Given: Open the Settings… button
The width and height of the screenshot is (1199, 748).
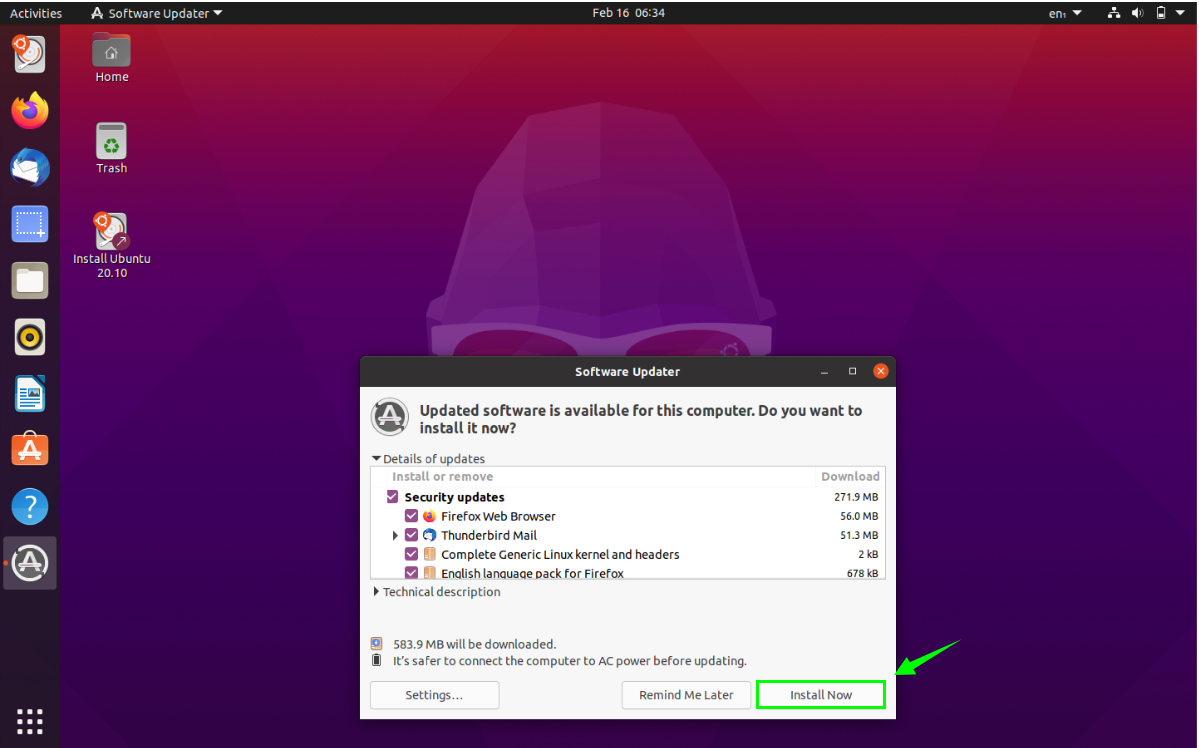Looking at the screenshot, I should [x=434, y=694].
